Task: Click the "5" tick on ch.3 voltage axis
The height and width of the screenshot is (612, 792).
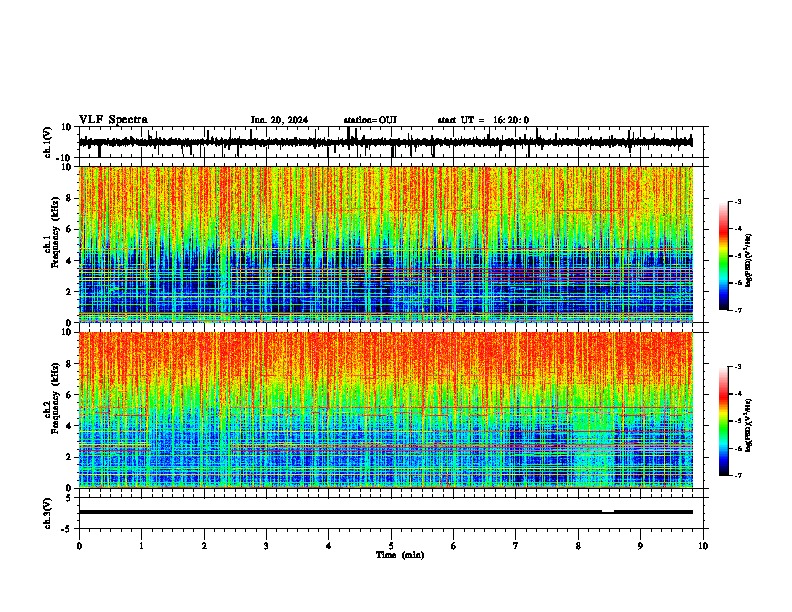Action: click(x=70, y=497)
